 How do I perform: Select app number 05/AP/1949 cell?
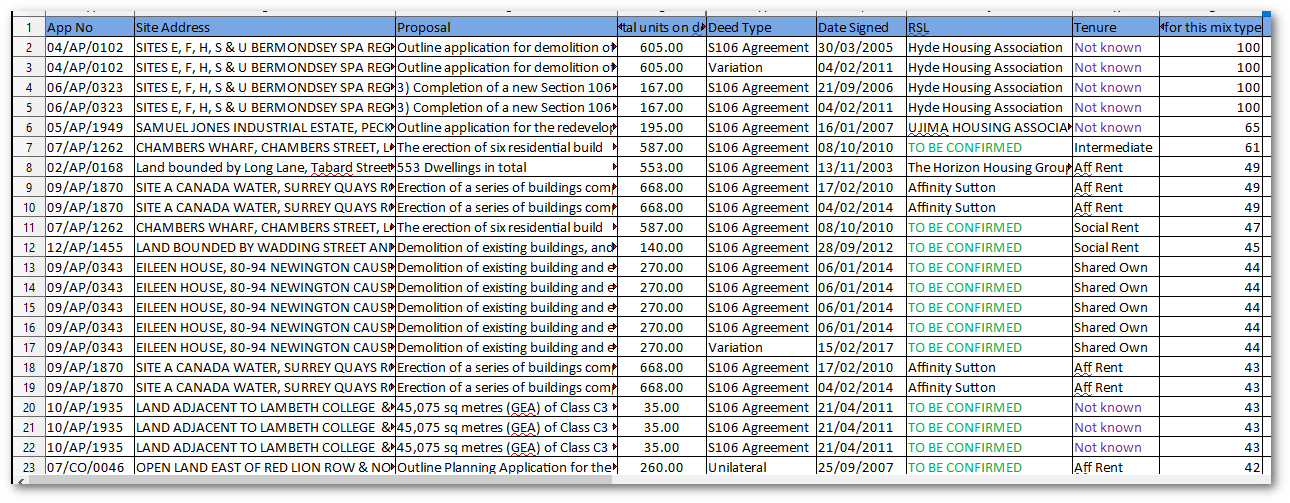(89, 128)
